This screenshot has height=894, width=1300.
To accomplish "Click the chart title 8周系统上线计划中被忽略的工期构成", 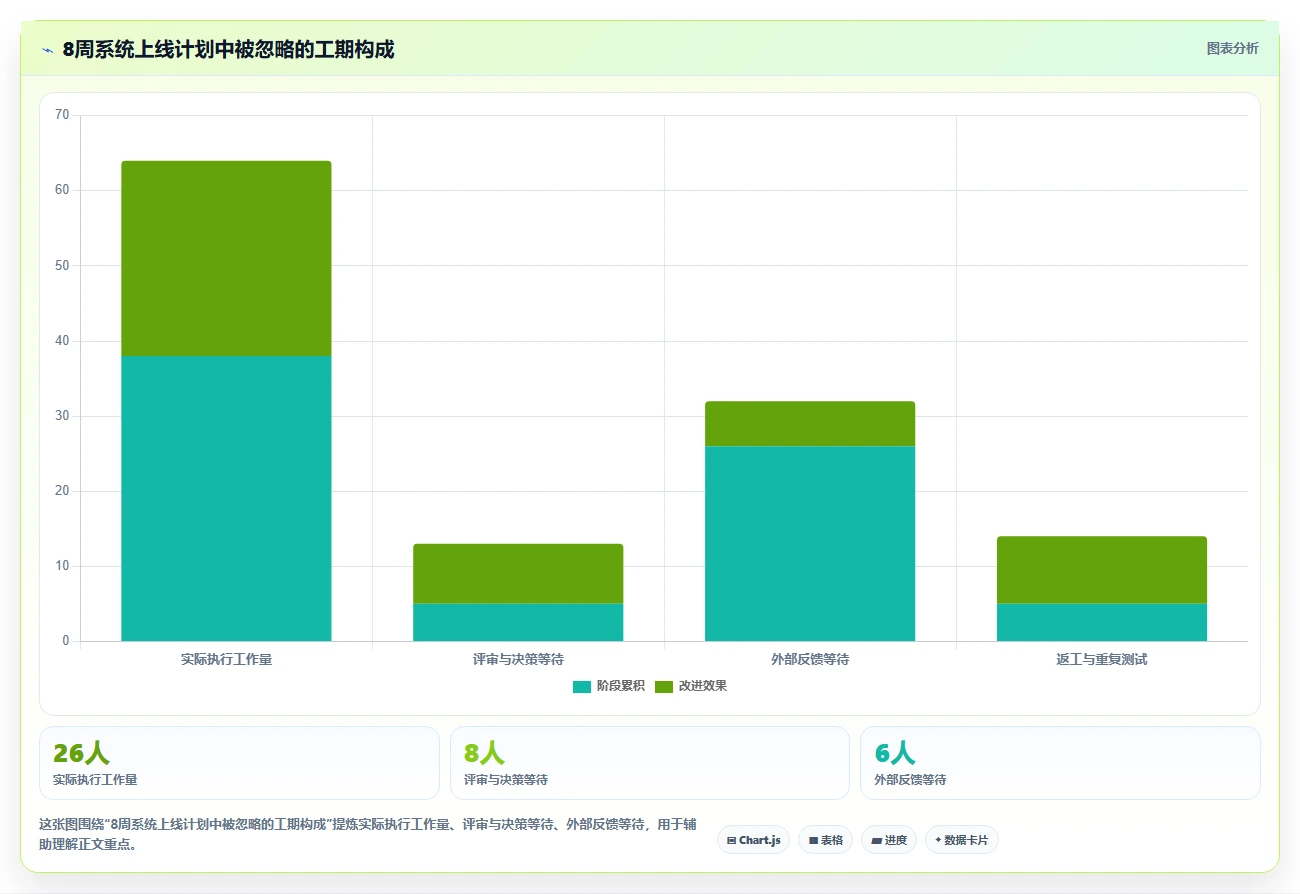I will [x=228, y=49].
